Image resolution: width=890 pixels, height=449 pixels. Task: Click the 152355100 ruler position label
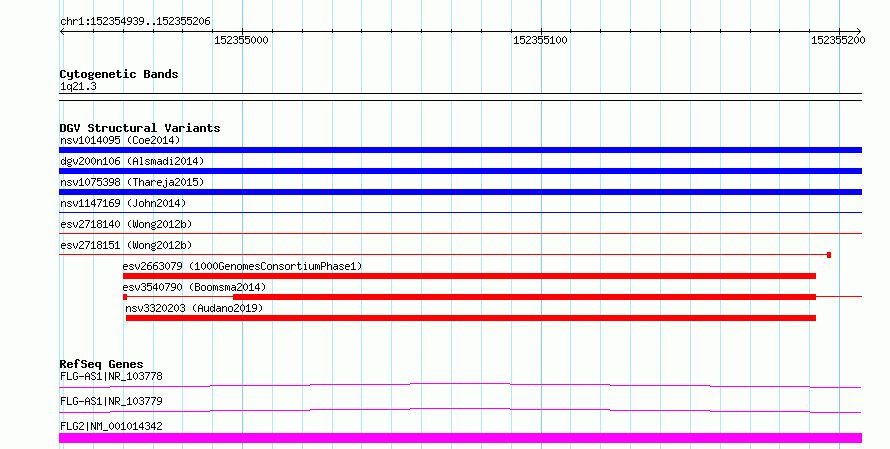[x=540, y=40]
